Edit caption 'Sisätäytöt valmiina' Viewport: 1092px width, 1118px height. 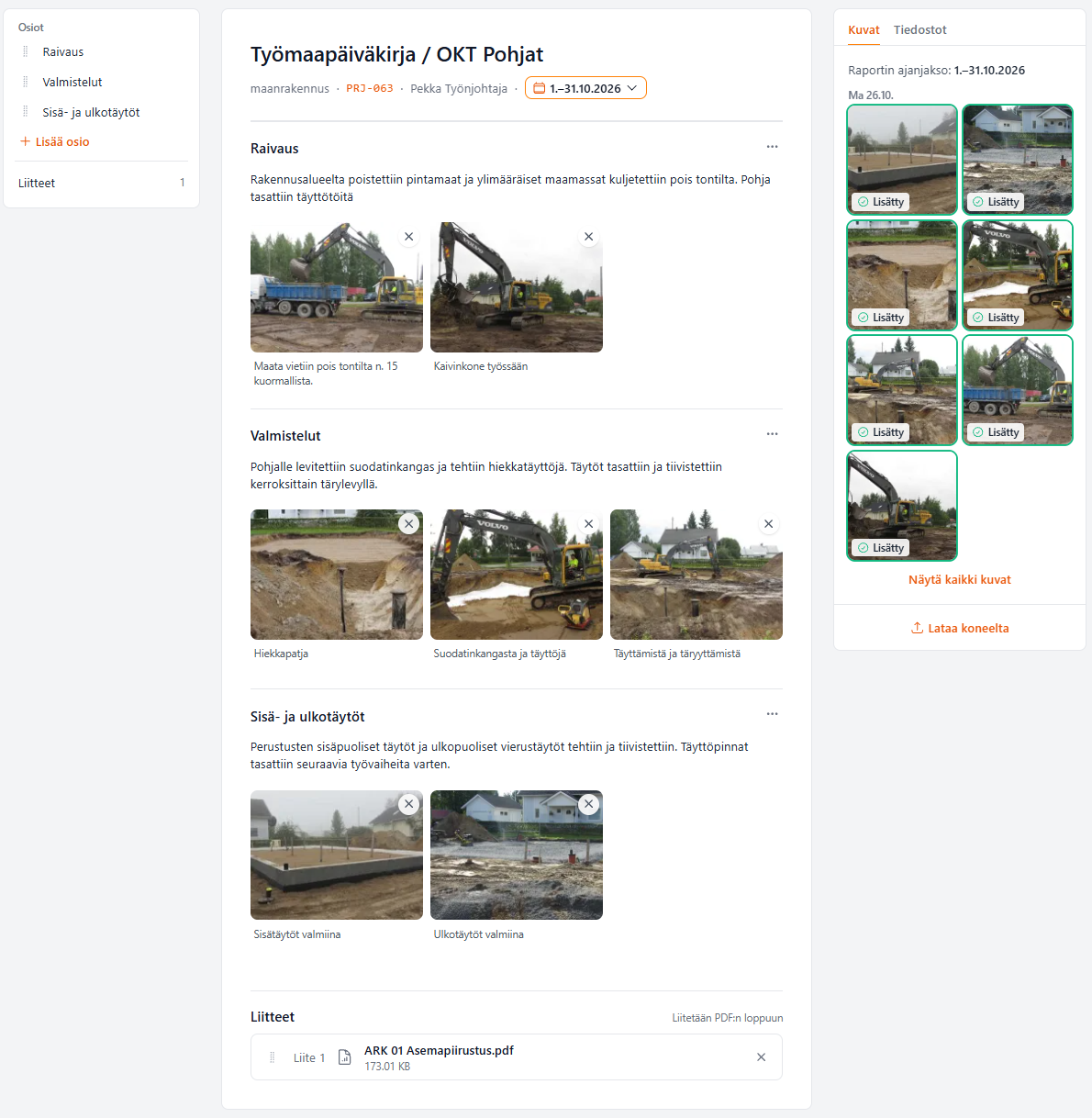[x=297, y=934]
